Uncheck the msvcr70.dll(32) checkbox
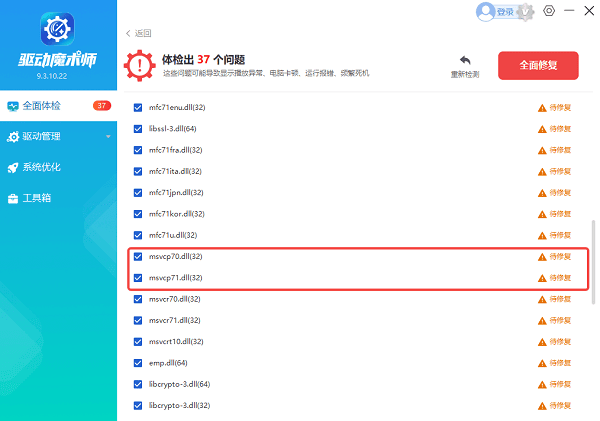 138,299
